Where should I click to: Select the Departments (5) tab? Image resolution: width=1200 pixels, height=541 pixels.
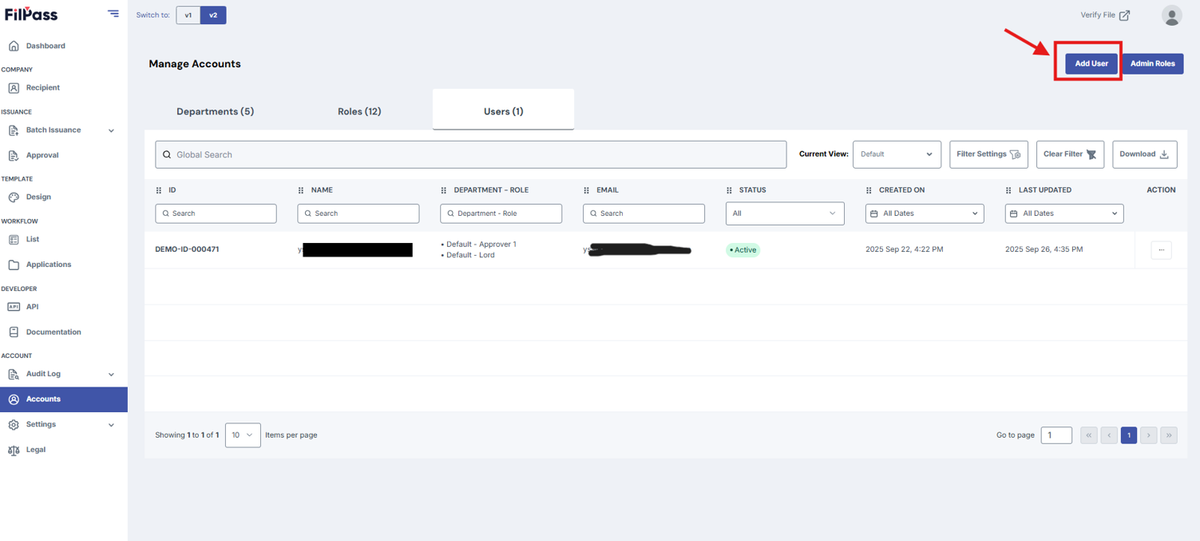[215, 111]
